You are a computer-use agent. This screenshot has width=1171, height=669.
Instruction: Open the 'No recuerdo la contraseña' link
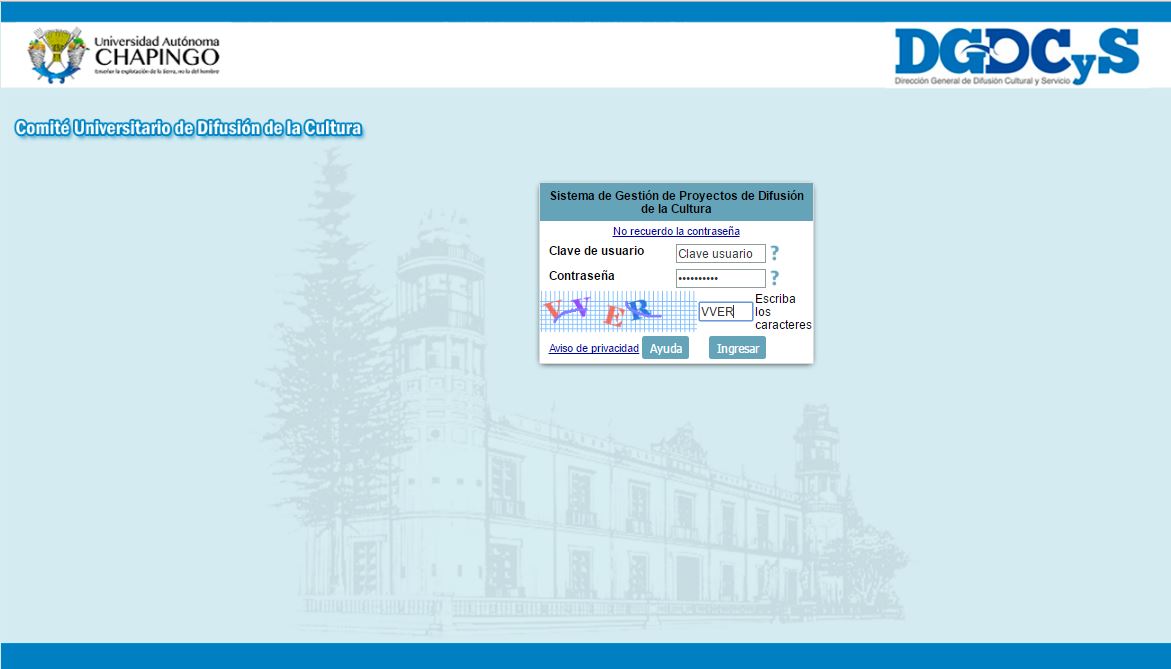coord(676,231)
